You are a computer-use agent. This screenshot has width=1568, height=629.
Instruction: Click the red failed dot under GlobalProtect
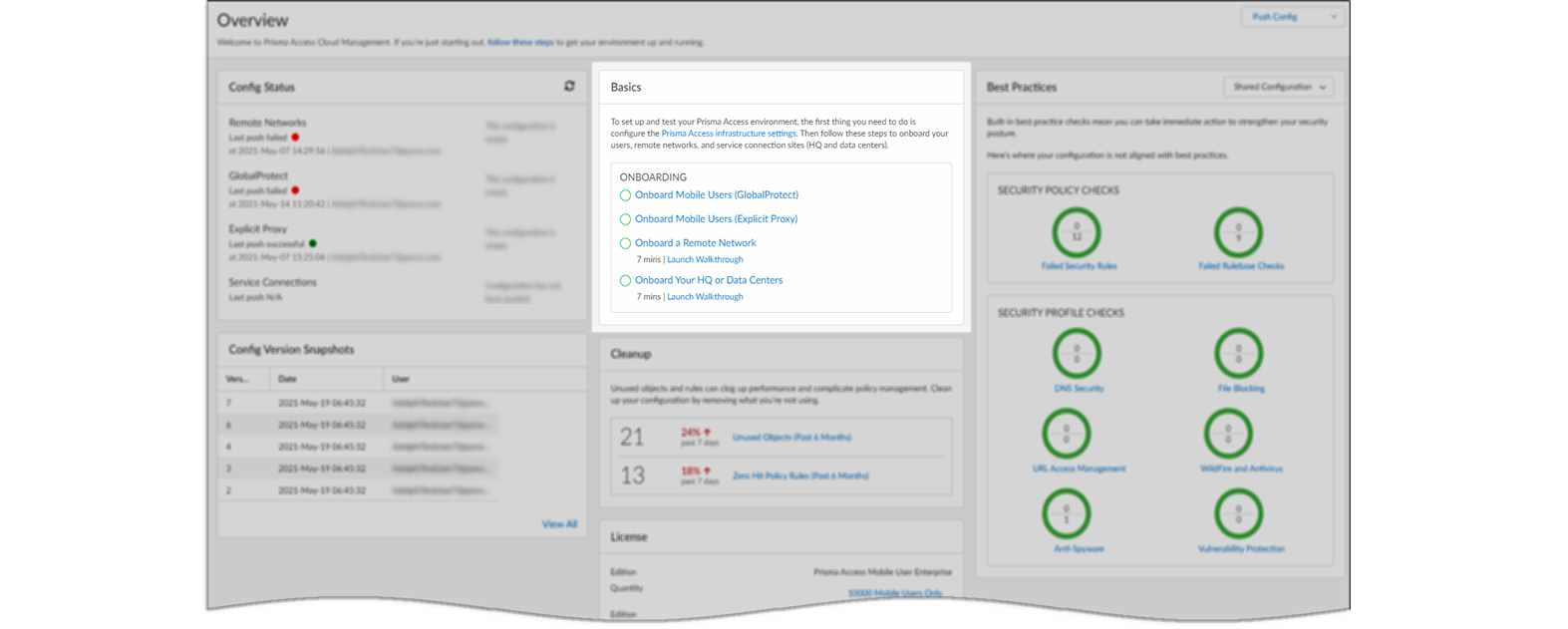point(295,190)
